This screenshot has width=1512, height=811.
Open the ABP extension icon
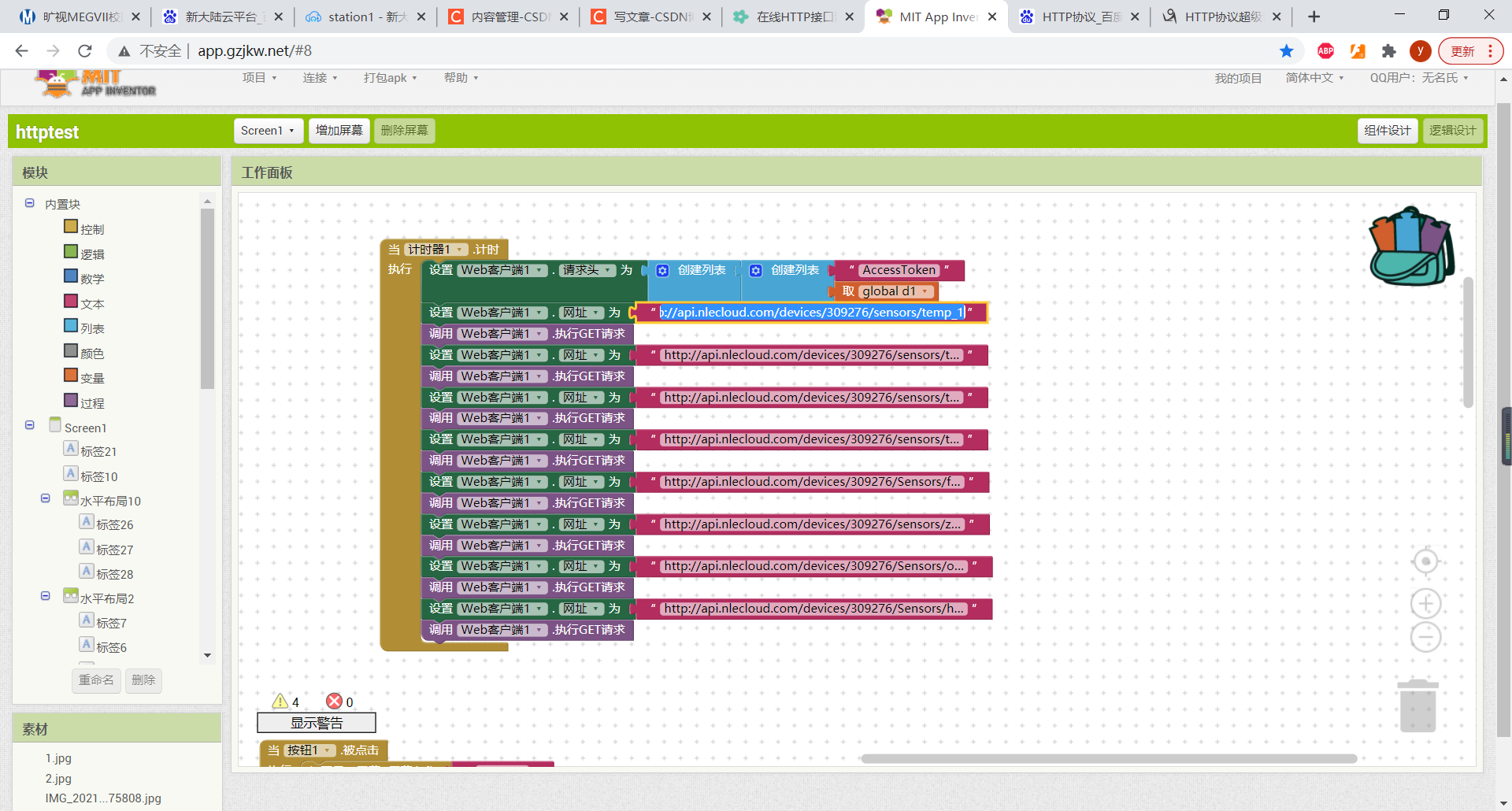1325,51
